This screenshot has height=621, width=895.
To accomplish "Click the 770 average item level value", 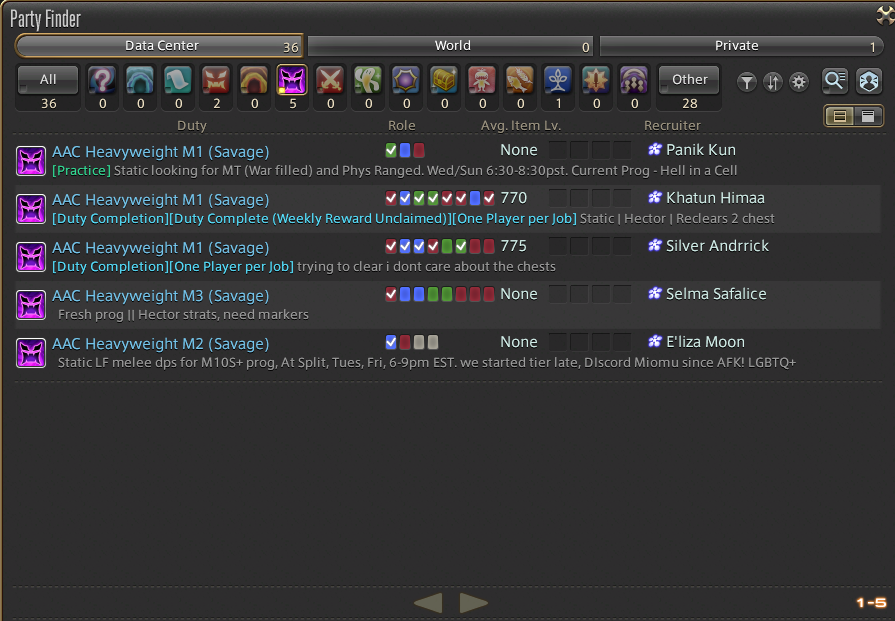I will click(x=514, y=198).
